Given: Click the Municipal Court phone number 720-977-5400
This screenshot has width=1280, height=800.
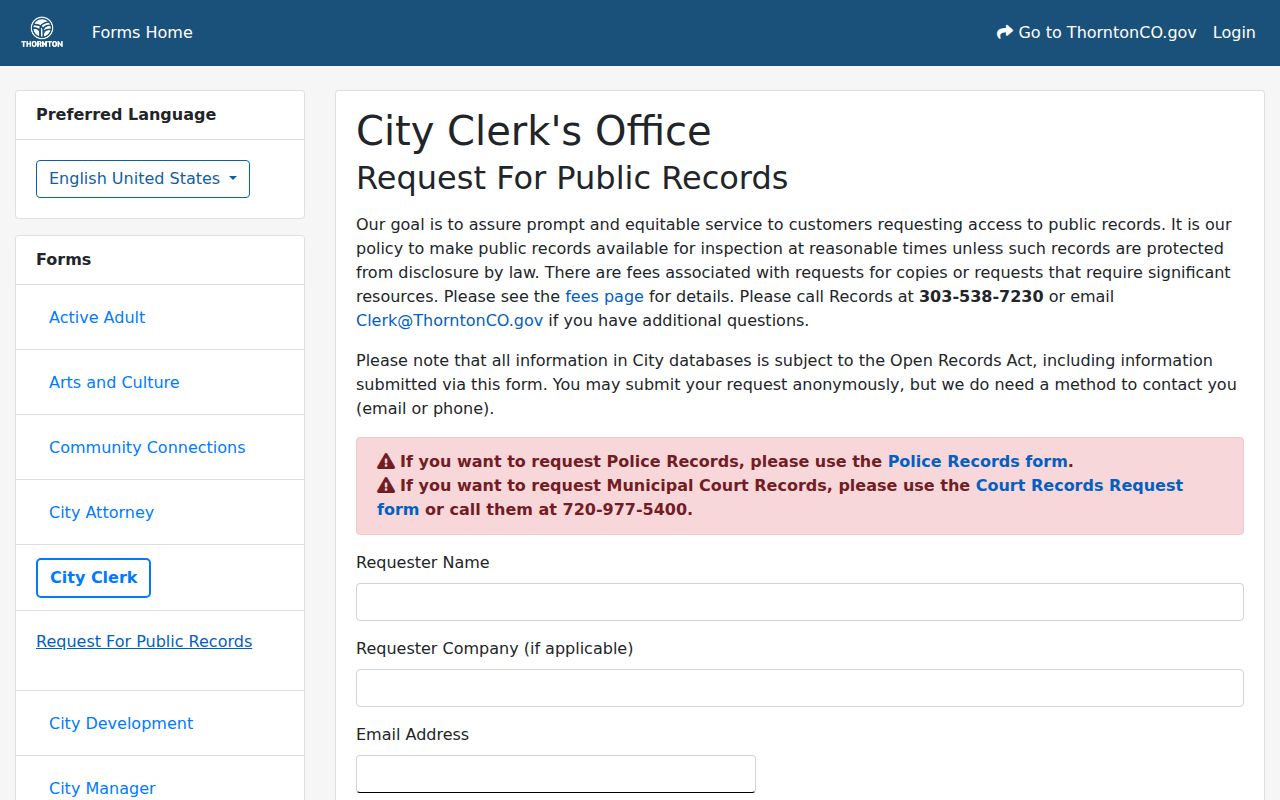Looking at the screenshot, I should pos(625,509).
